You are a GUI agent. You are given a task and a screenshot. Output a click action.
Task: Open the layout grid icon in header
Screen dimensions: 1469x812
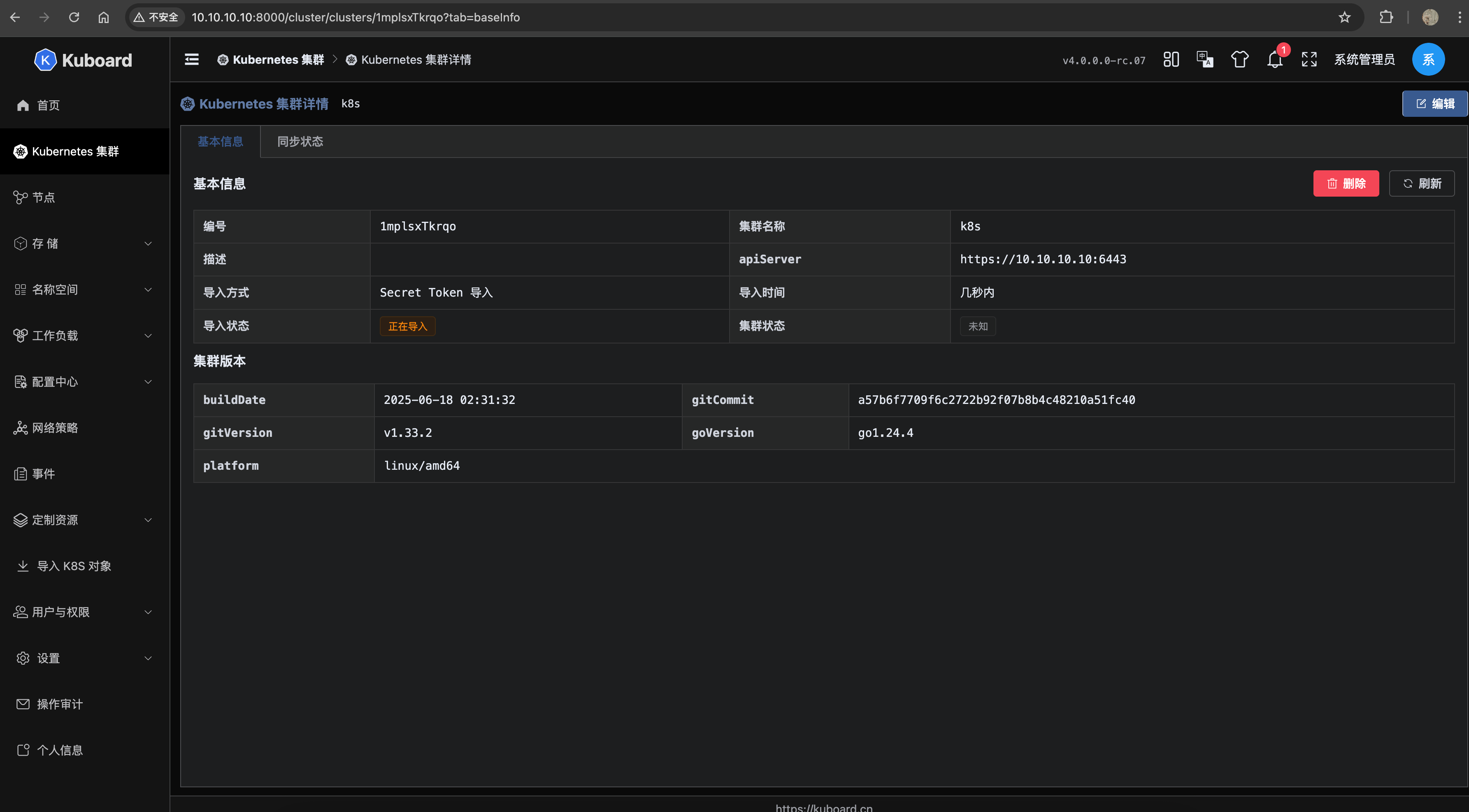(1171, 59)
